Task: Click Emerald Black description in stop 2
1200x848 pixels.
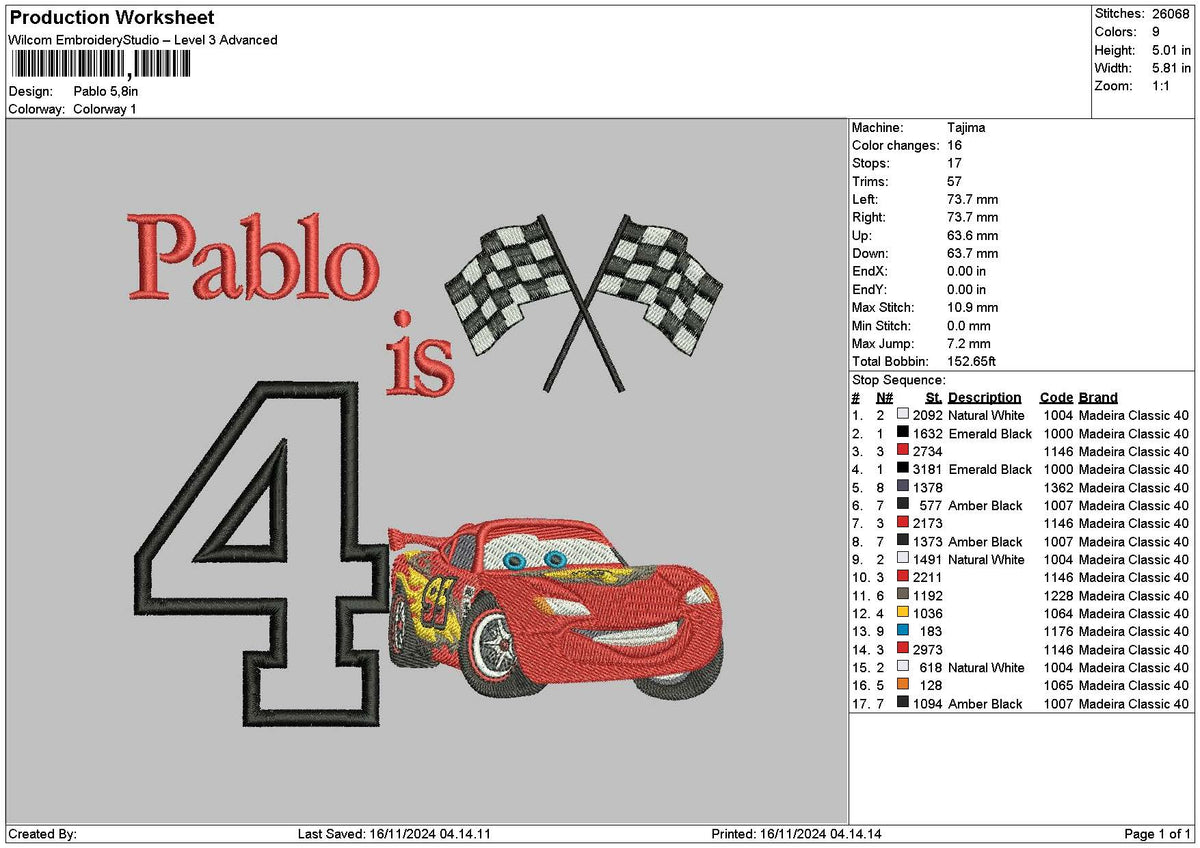Action: [x=990, y=433]
